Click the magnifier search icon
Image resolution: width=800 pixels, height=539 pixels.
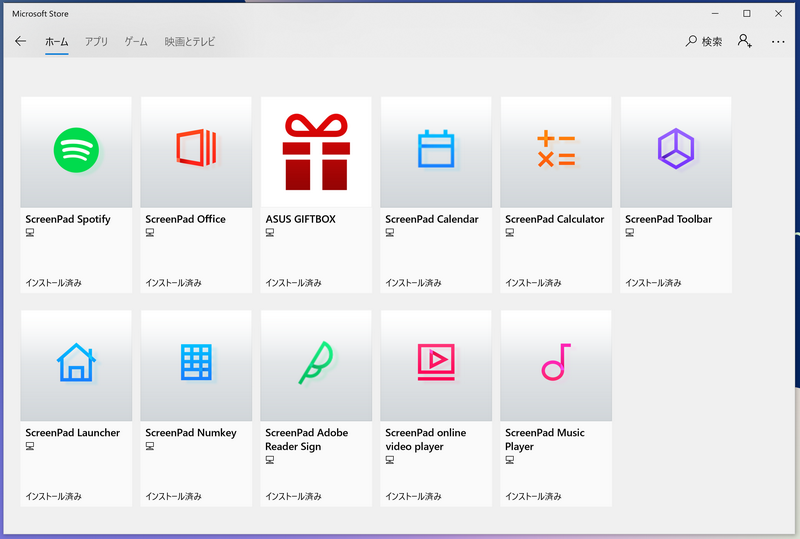click(x=691, y=41)
